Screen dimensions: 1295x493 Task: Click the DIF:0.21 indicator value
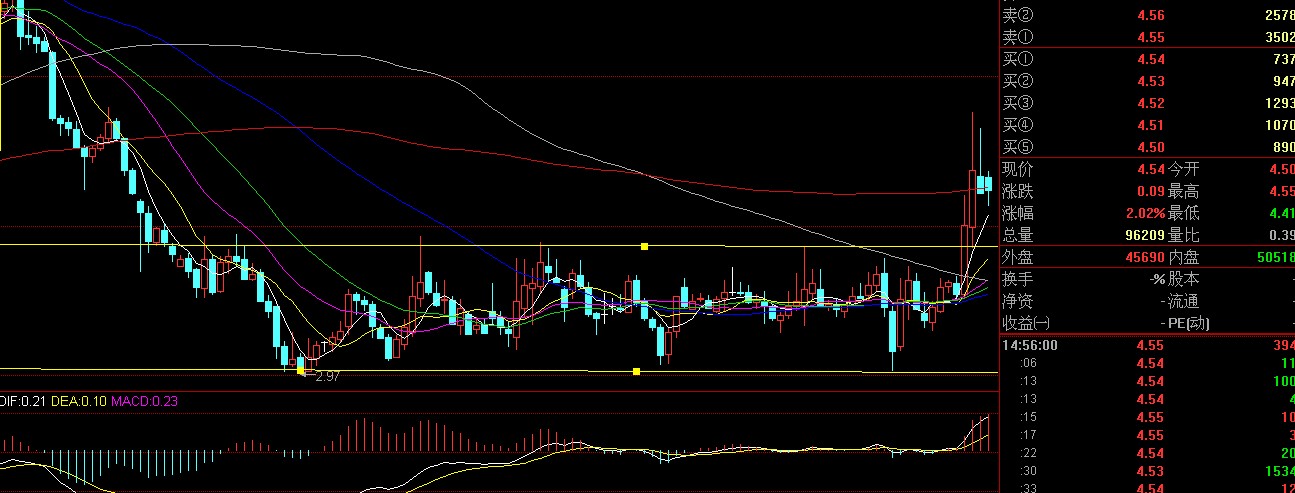(x=22, y=400)
